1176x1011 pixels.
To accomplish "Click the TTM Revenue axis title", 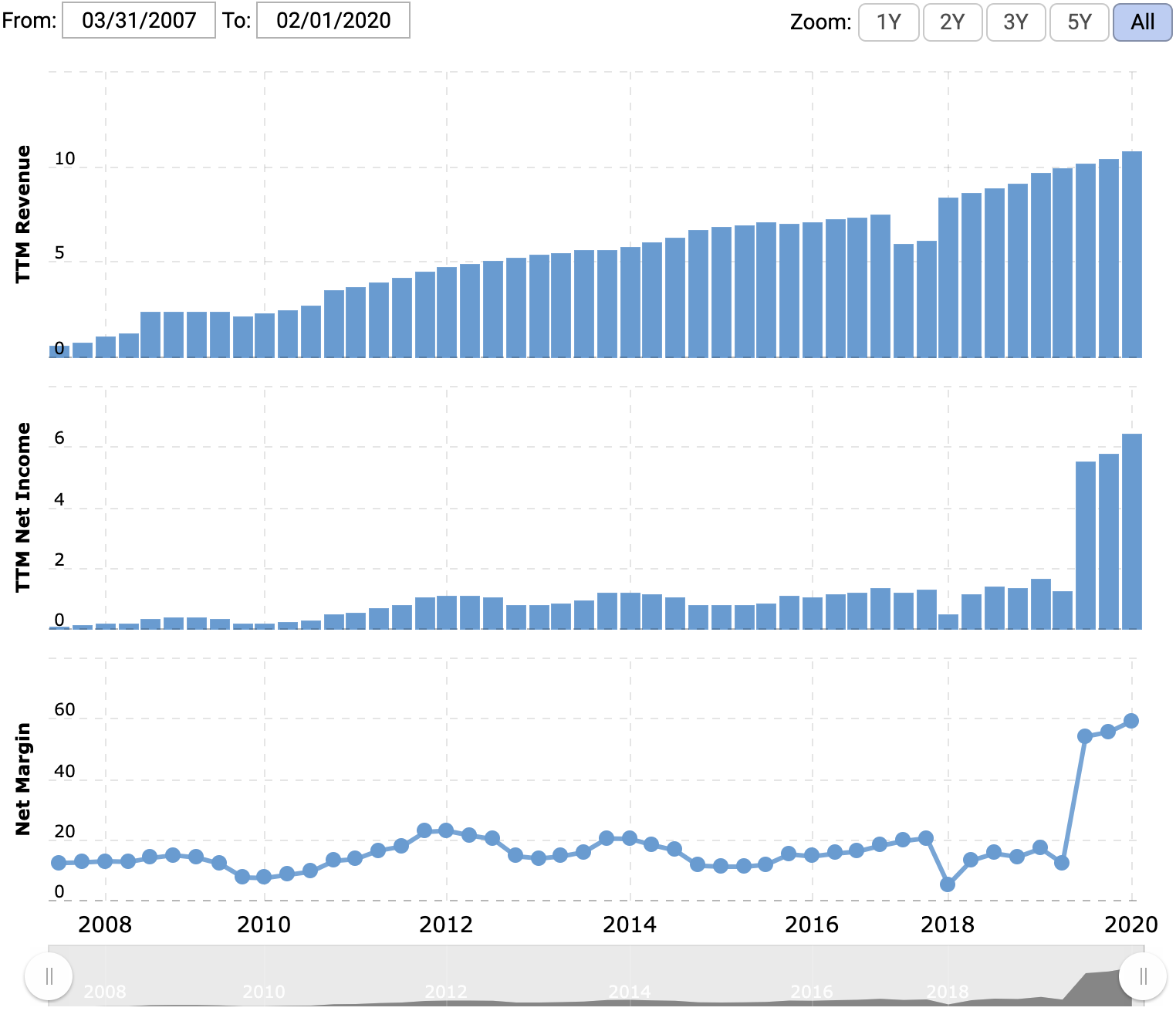I will coord(23,214).
